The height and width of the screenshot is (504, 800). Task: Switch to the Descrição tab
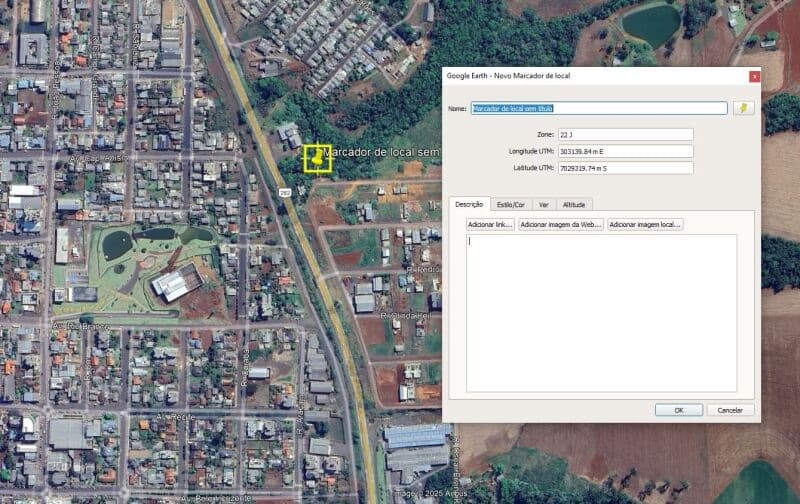[x=469, y=204]
